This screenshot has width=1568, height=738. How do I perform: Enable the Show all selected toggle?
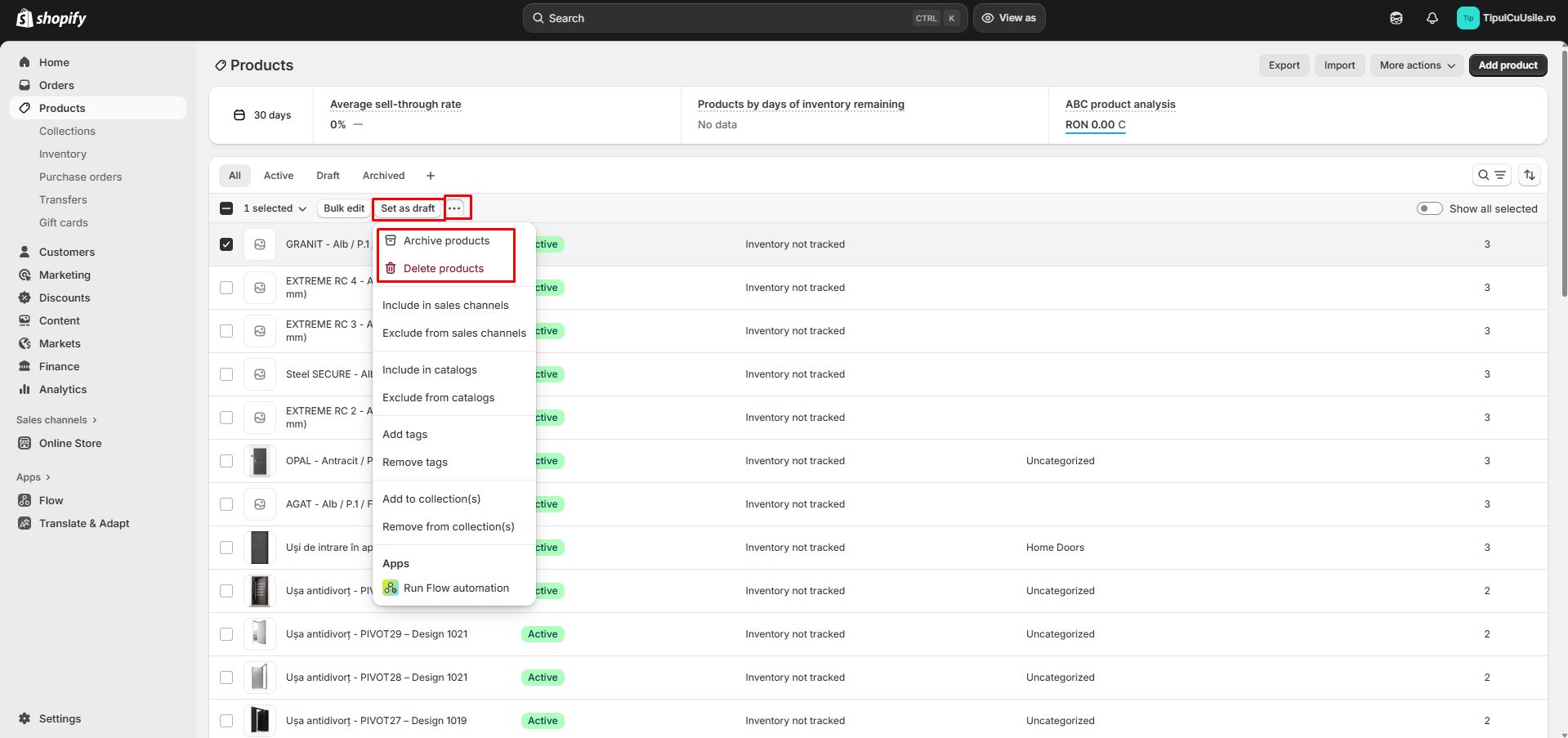click(1429, 208)
